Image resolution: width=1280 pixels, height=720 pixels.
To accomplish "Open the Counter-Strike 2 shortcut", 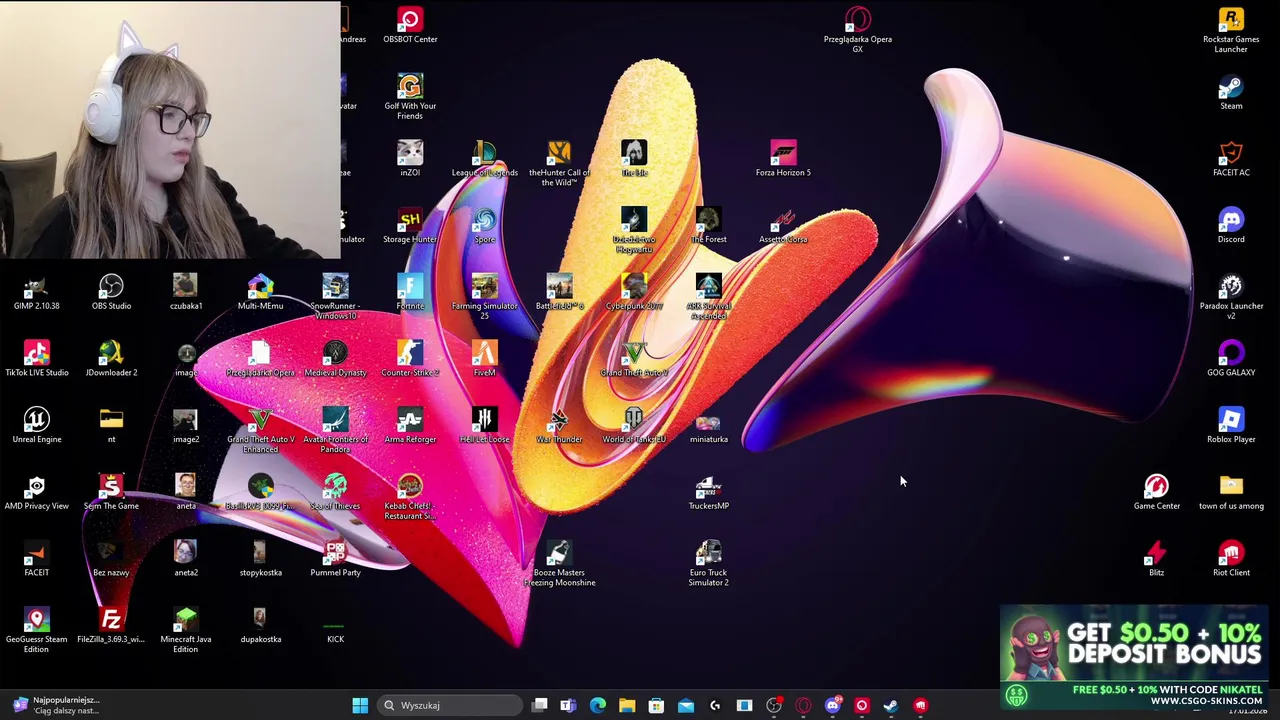I will 410,359.
